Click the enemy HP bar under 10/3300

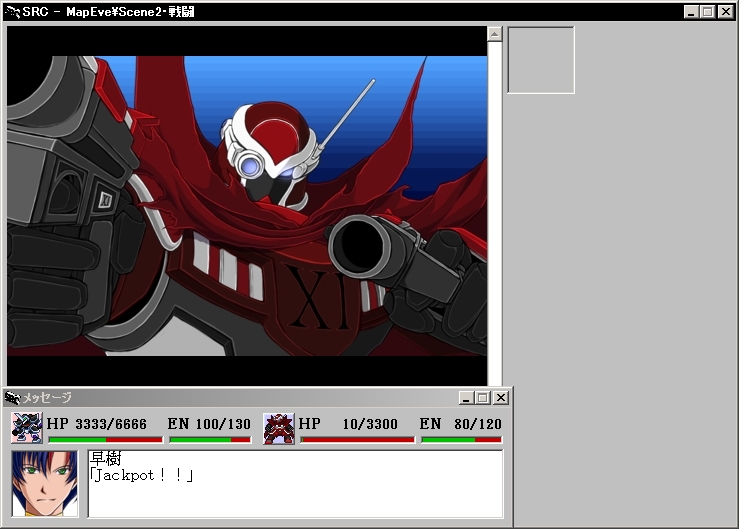(358, 440)
